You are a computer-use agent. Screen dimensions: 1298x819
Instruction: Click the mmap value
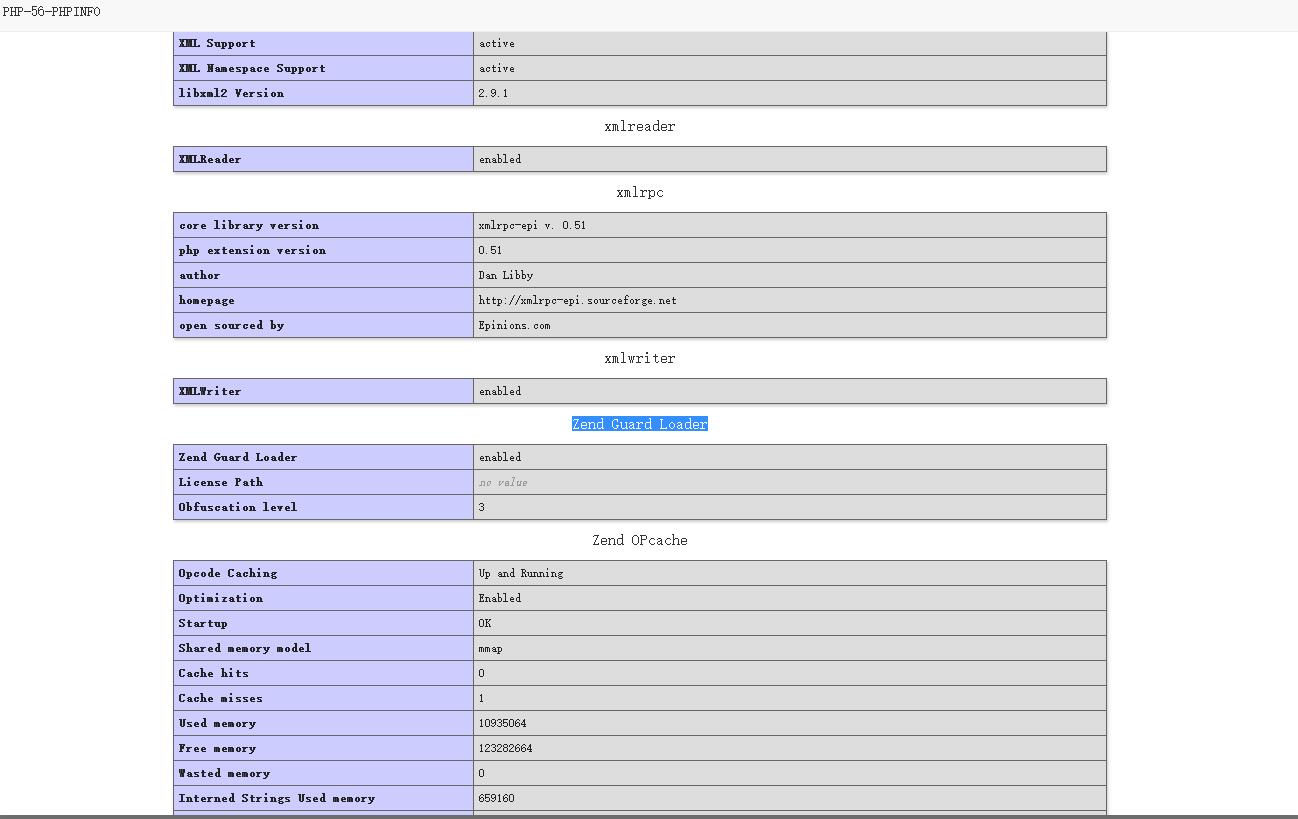[491, 648]
